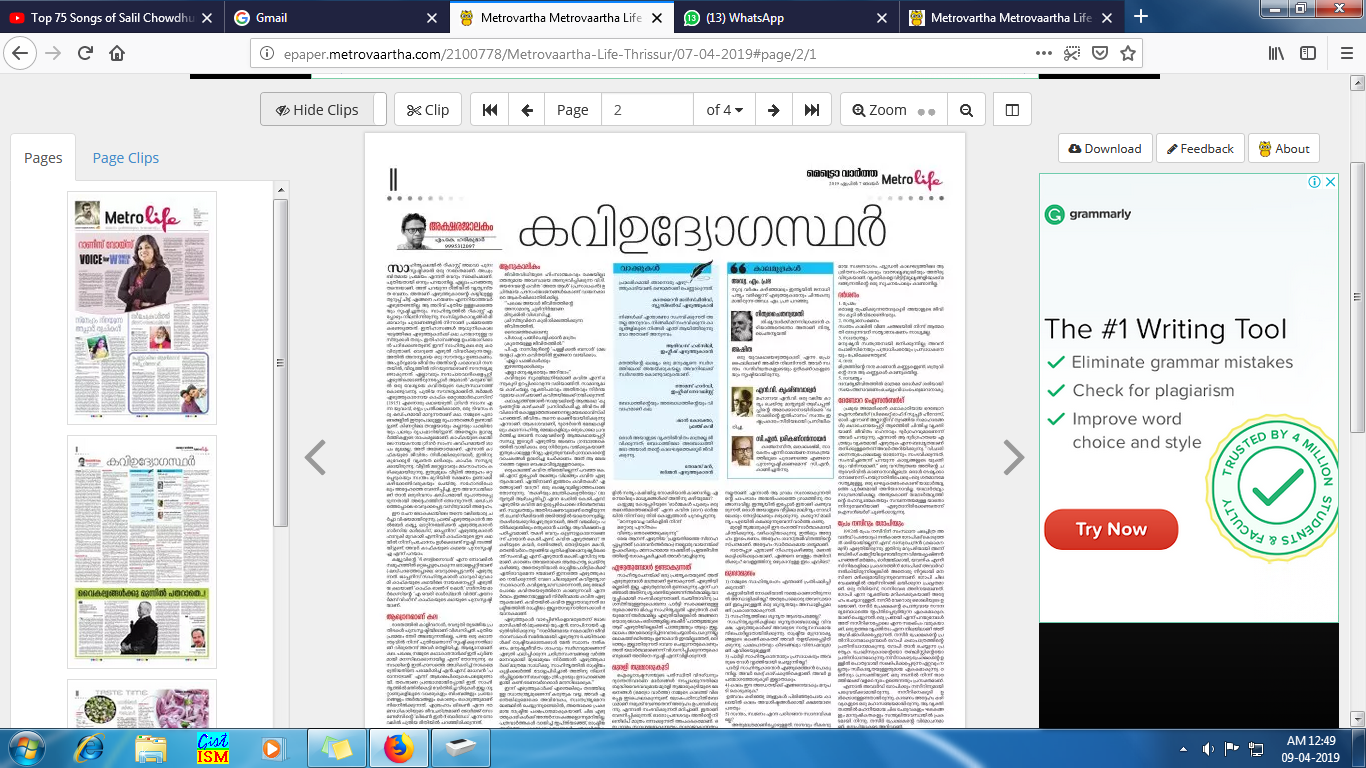
Task: Jump to last page of the epaper
Action: click(810, 110)
